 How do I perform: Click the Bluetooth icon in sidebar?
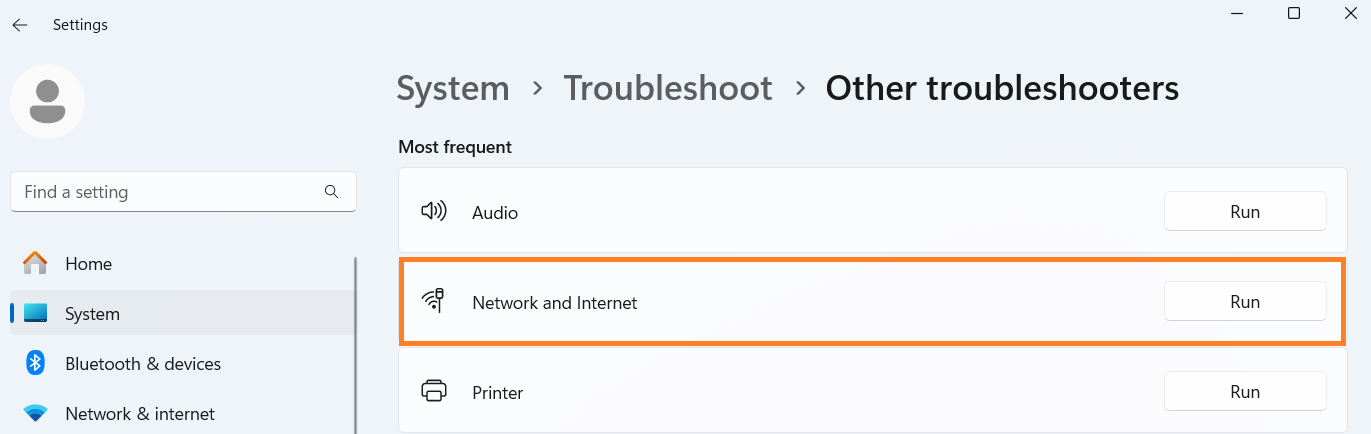click(x=35, y=363)
